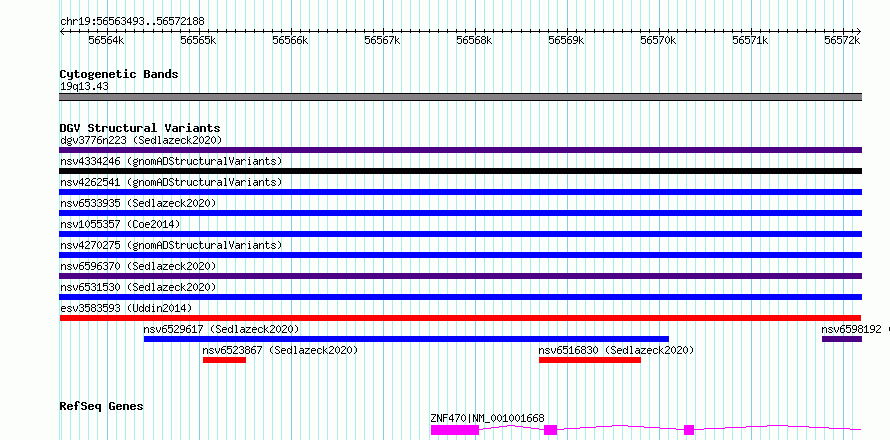Open the ZNF470|NM_001001668 gene label
890x440 pixels.
[488, 418]
